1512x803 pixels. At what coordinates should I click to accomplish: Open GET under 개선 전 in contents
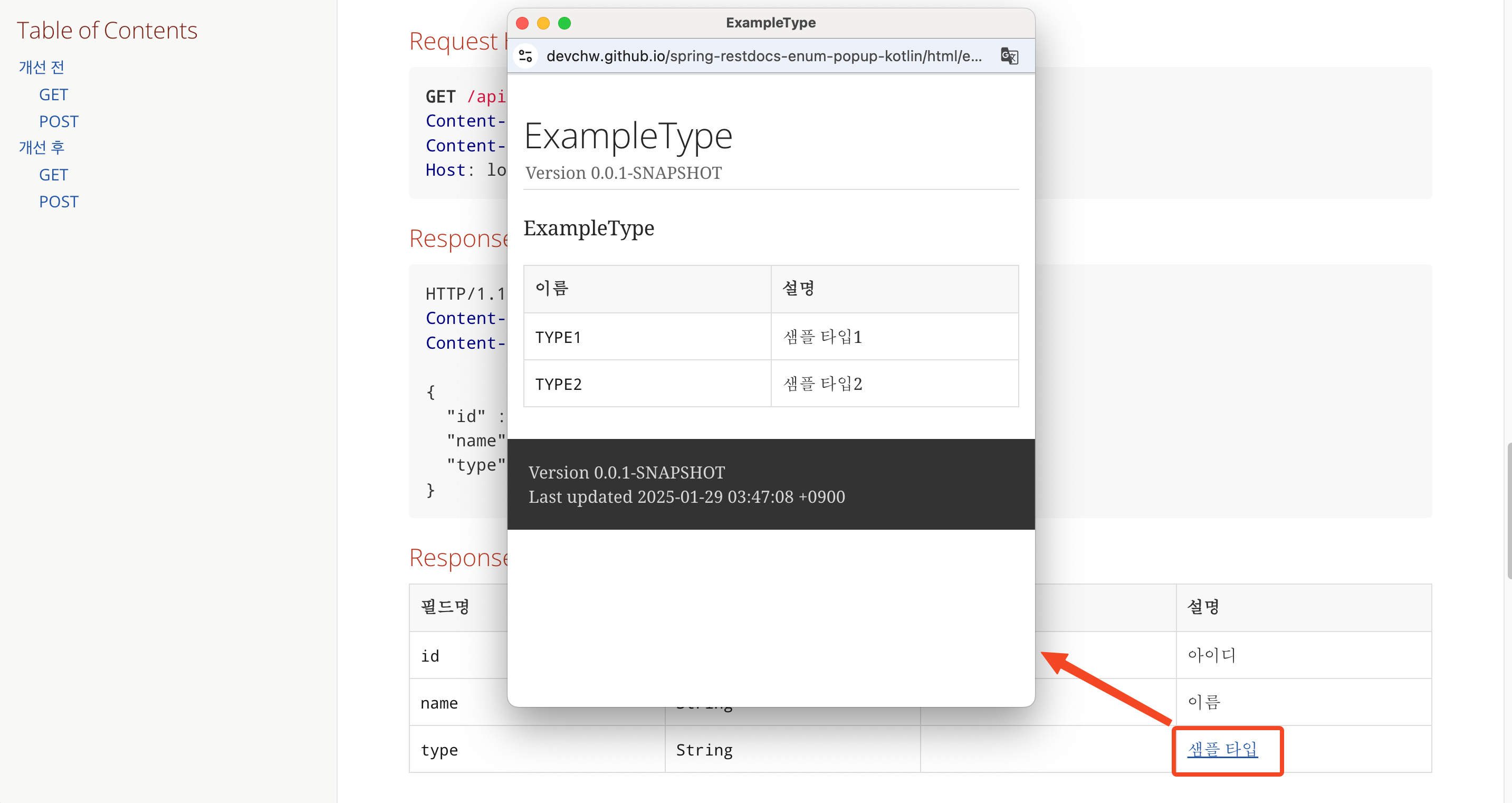coord(53,94)
